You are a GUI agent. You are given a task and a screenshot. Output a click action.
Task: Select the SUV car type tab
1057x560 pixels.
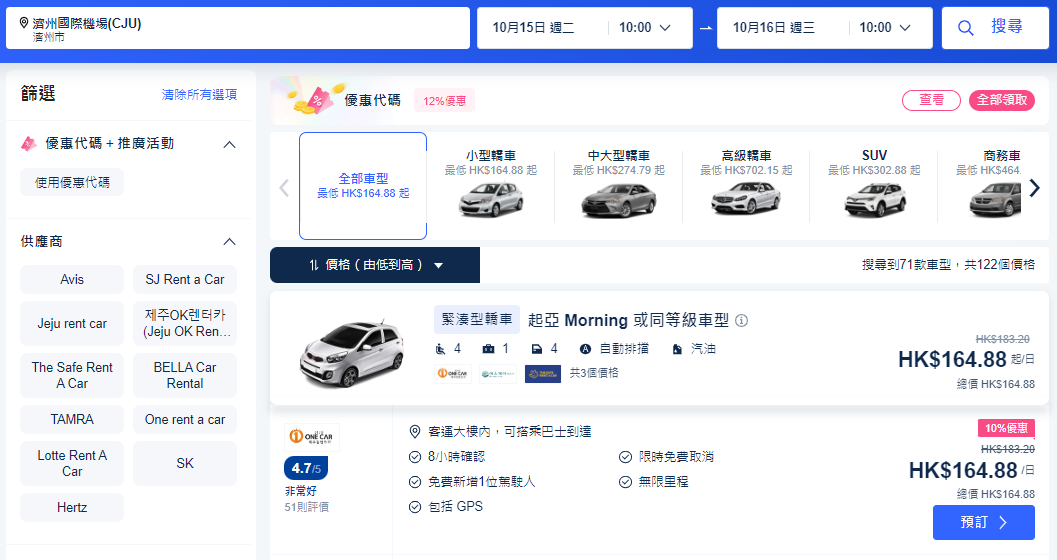tap(874, 185)
